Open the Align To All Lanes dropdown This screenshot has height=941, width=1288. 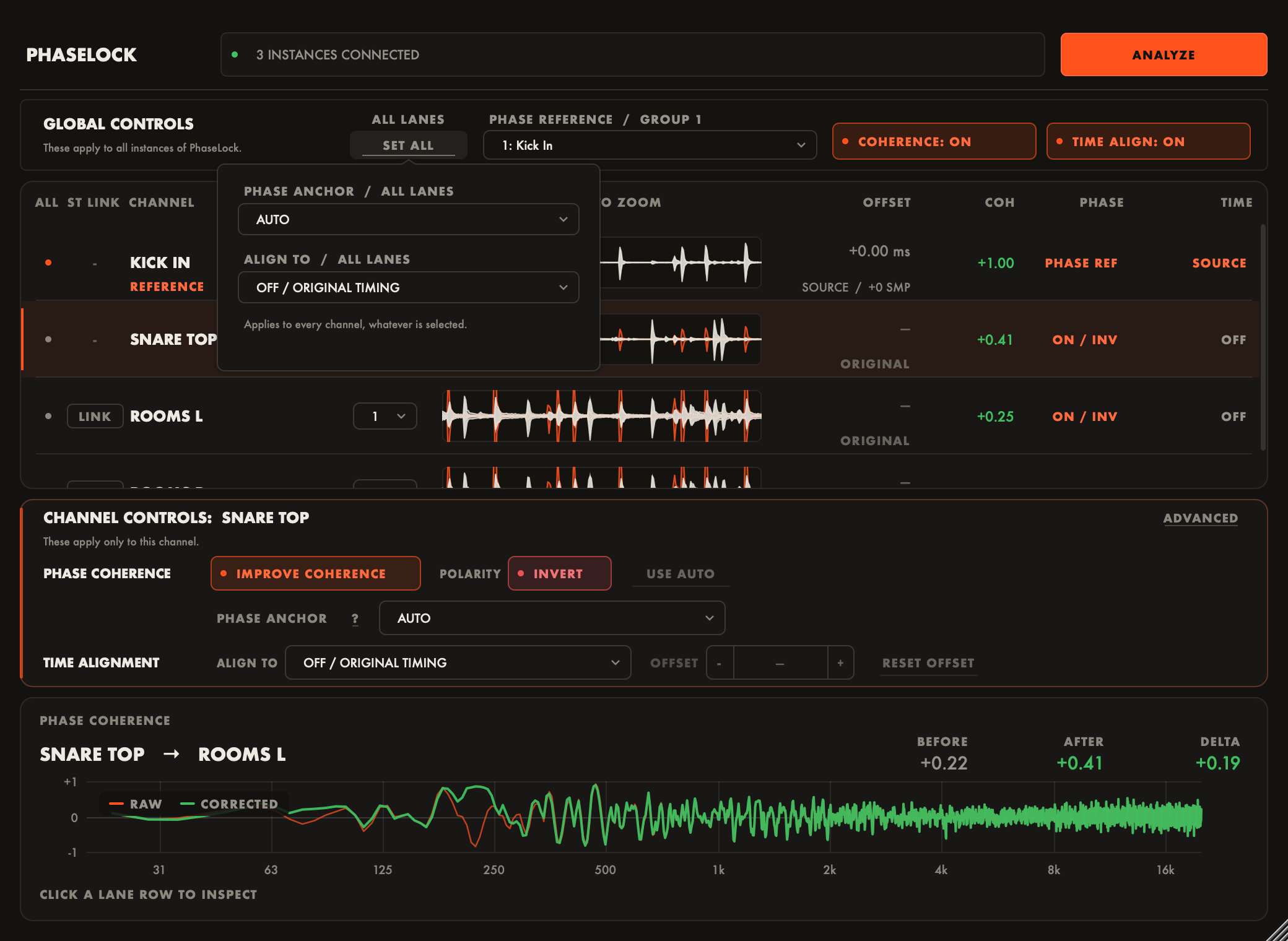click(x=409, y=287)
